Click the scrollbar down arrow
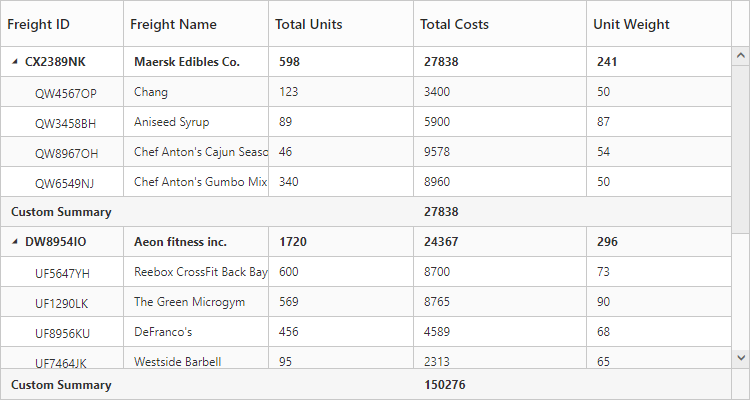The width and height of the screenshot is (750, 400). tap(741, 356)
